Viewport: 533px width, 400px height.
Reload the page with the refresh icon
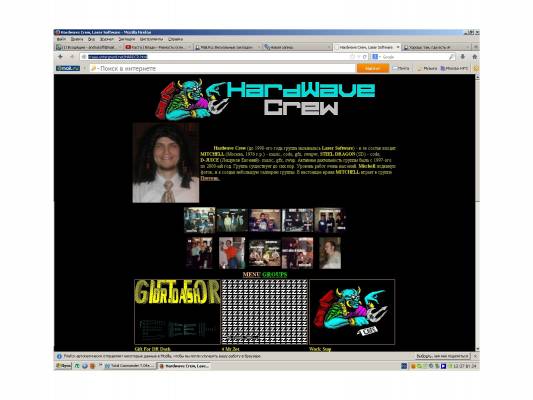click(365, 57)
